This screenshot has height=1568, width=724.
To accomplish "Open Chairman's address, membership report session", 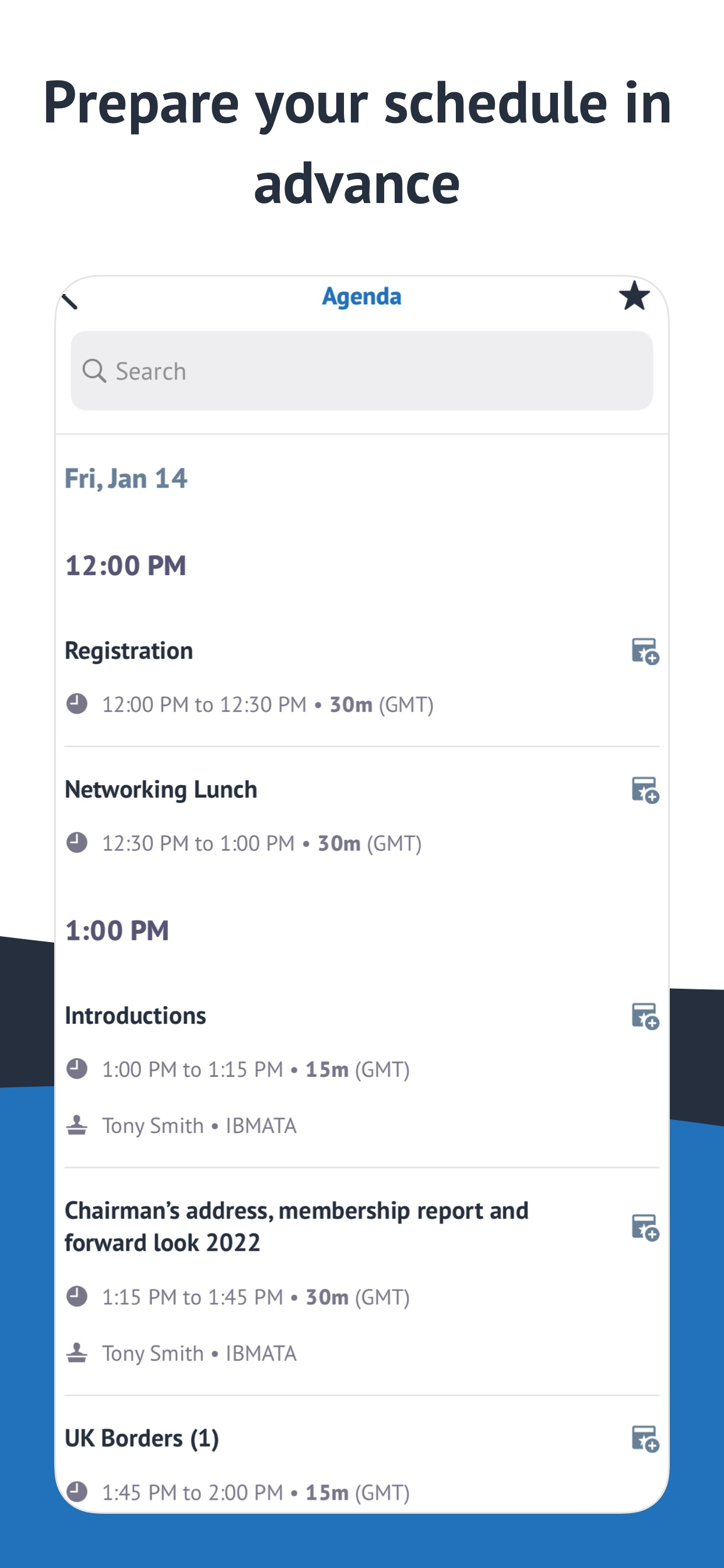I will click(x=361, y=1282).
